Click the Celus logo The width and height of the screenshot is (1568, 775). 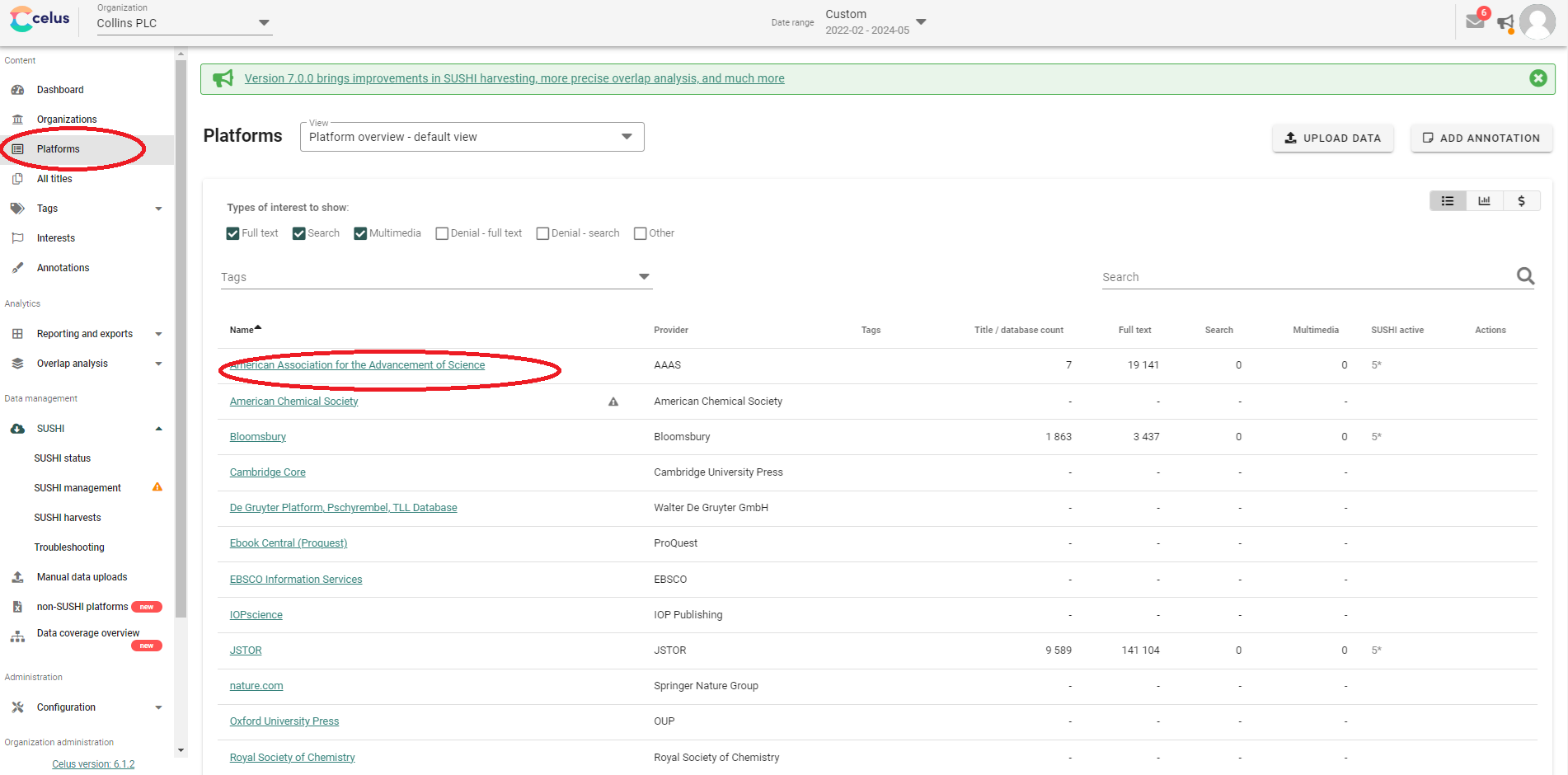(x=40, y=18)
